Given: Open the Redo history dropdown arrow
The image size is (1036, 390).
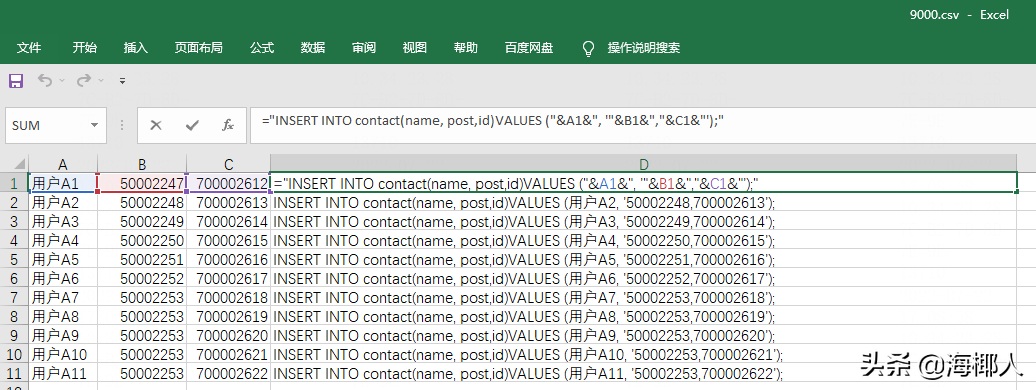Looking at the screenshot, I should [x=101, y=81].
